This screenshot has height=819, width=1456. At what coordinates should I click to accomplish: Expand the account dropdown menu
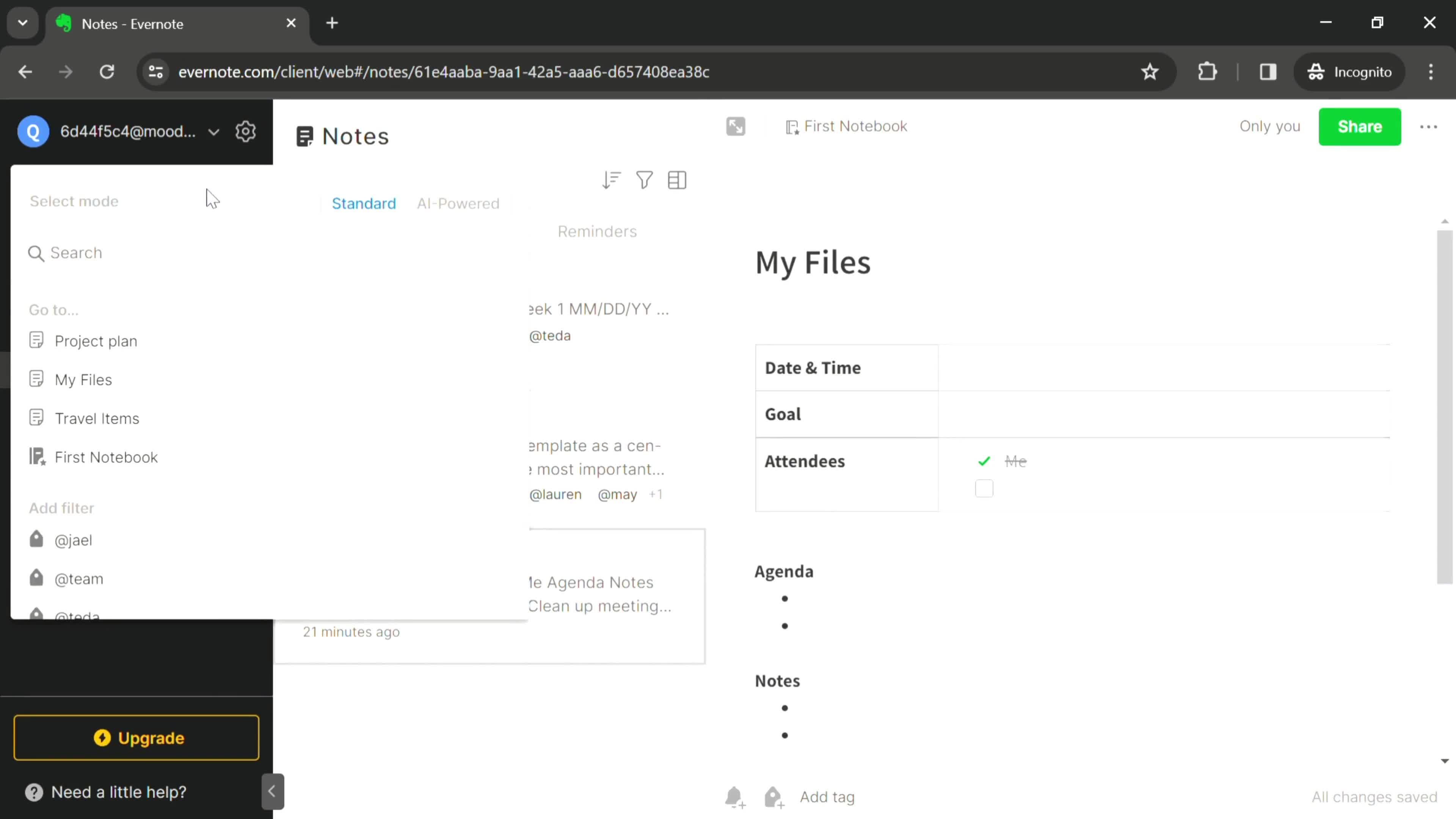(214, 131)
